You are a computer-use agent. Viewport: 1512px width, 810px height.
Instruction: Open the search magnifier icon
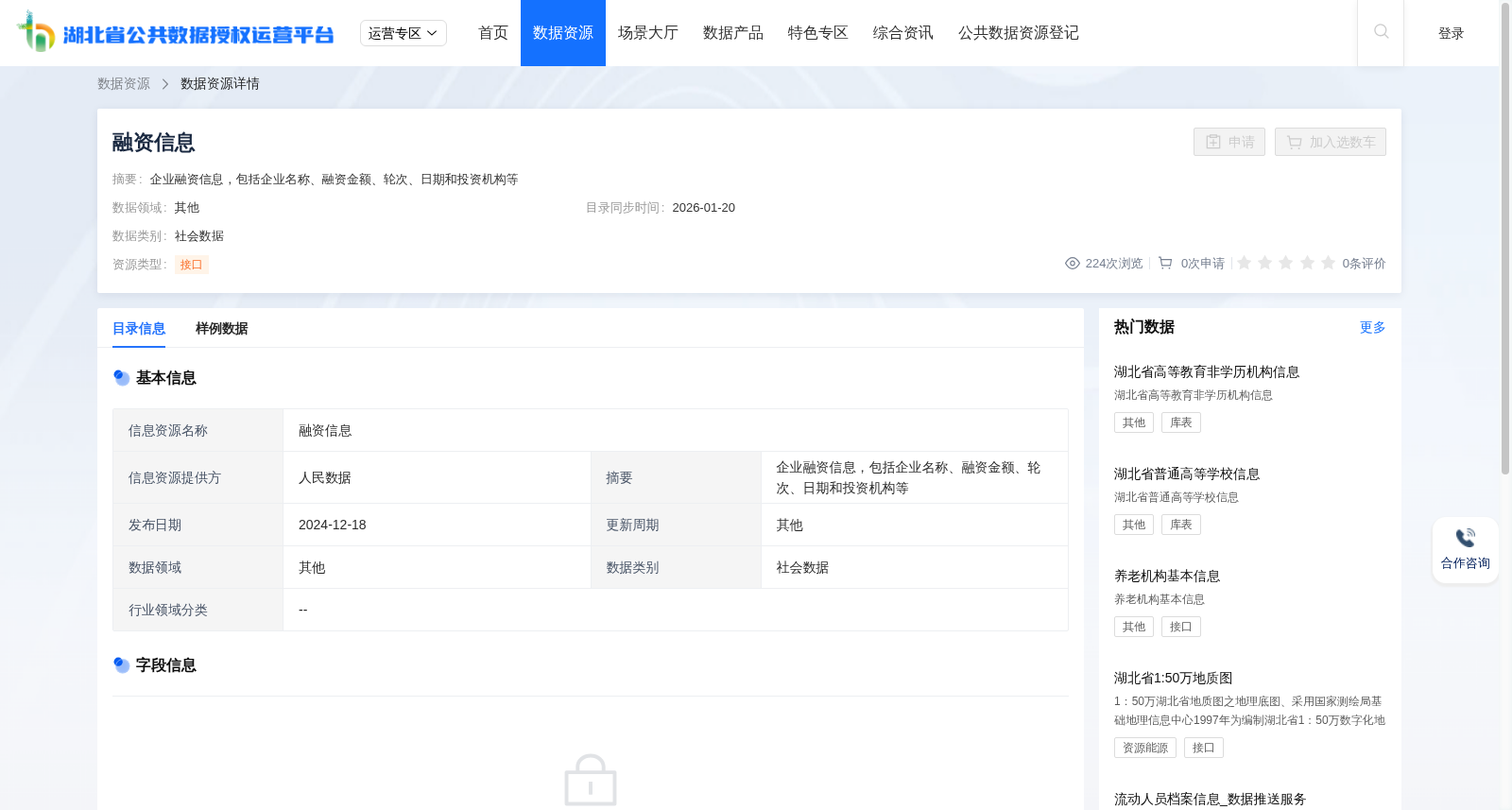(x=1381, y=32)
